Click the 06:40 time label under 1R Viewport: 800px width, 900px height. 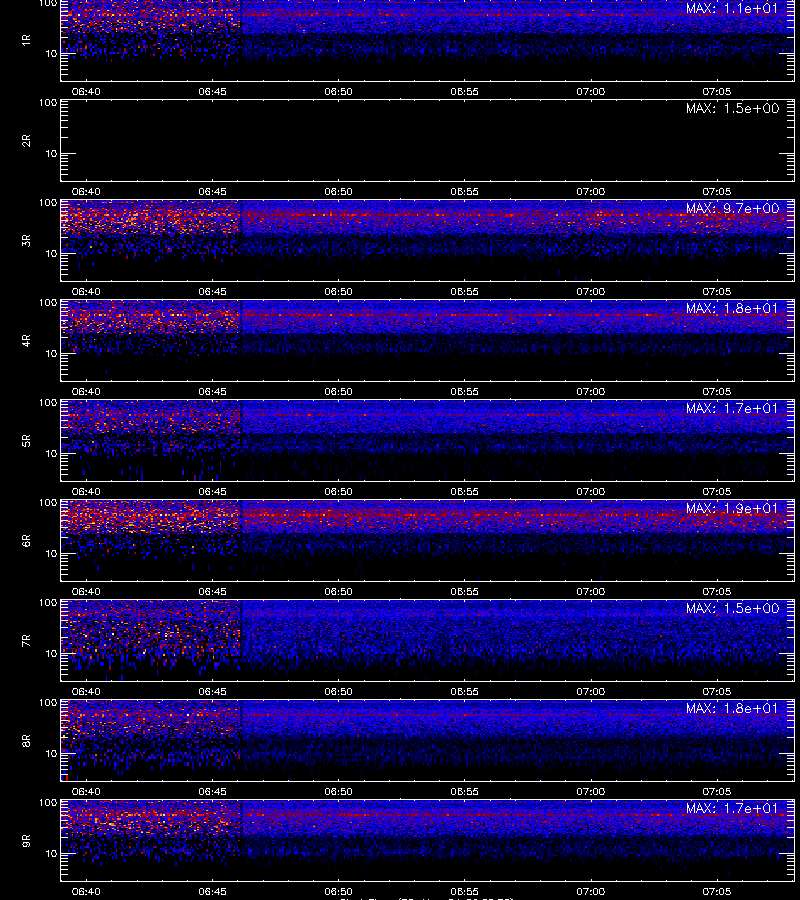[86, 92]
